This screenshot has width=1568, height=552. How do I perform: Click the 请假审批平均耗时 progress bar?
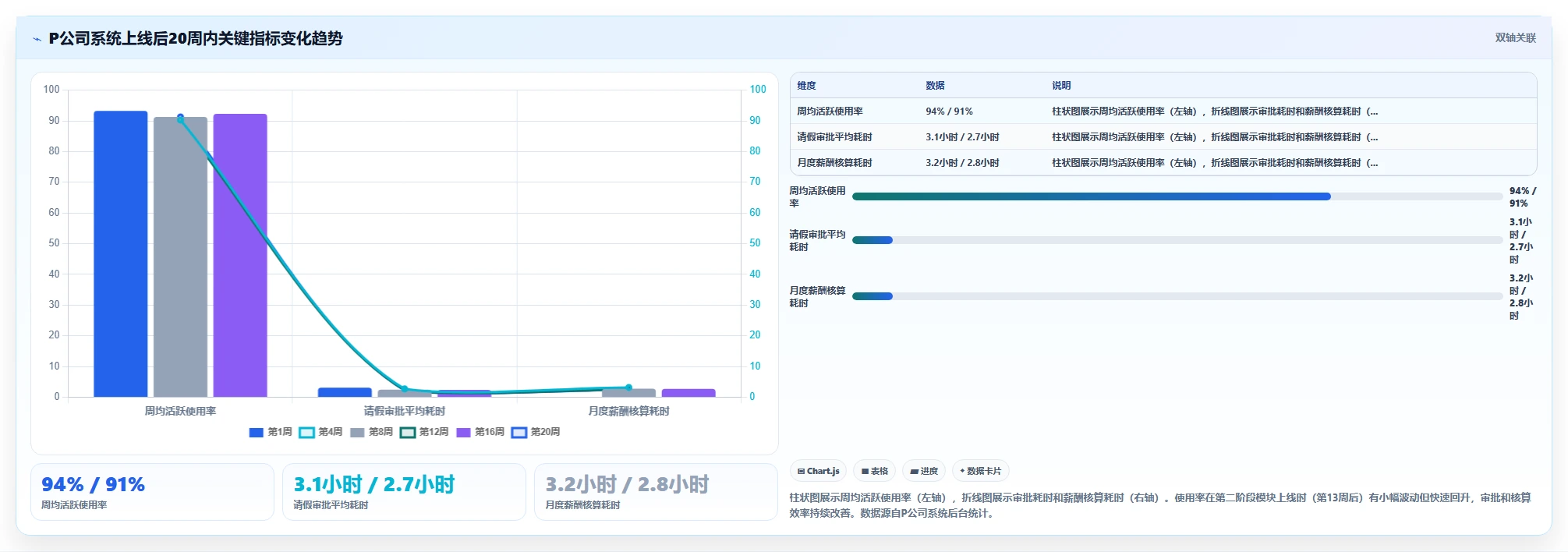pos(1177,240)
